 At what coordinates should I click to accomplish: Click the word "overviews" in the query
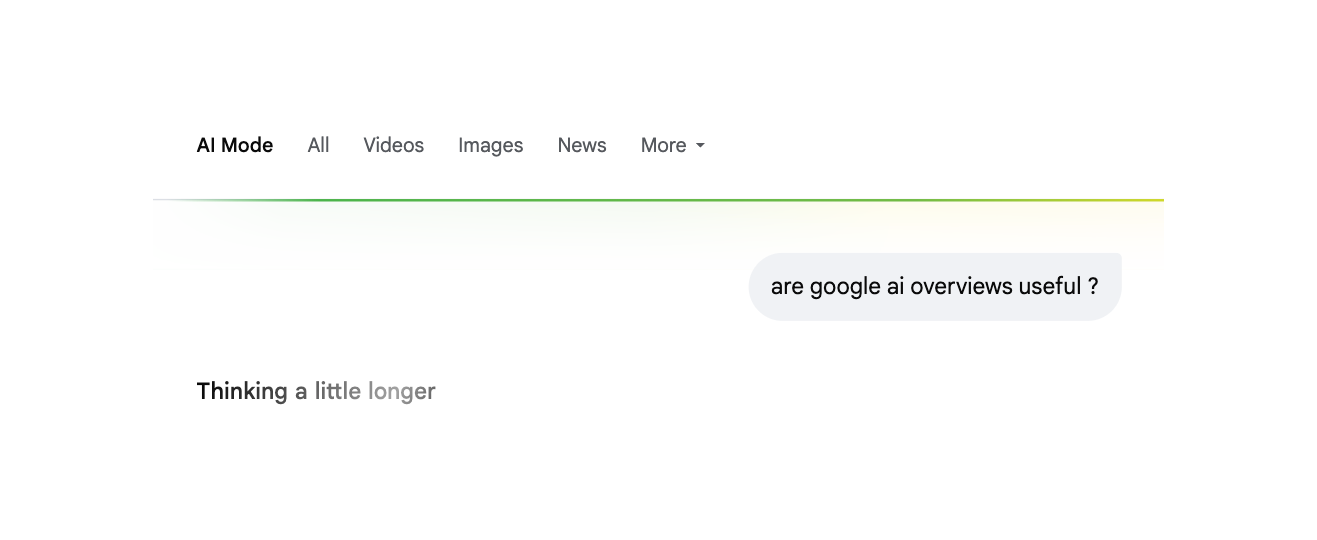point(962,287)
